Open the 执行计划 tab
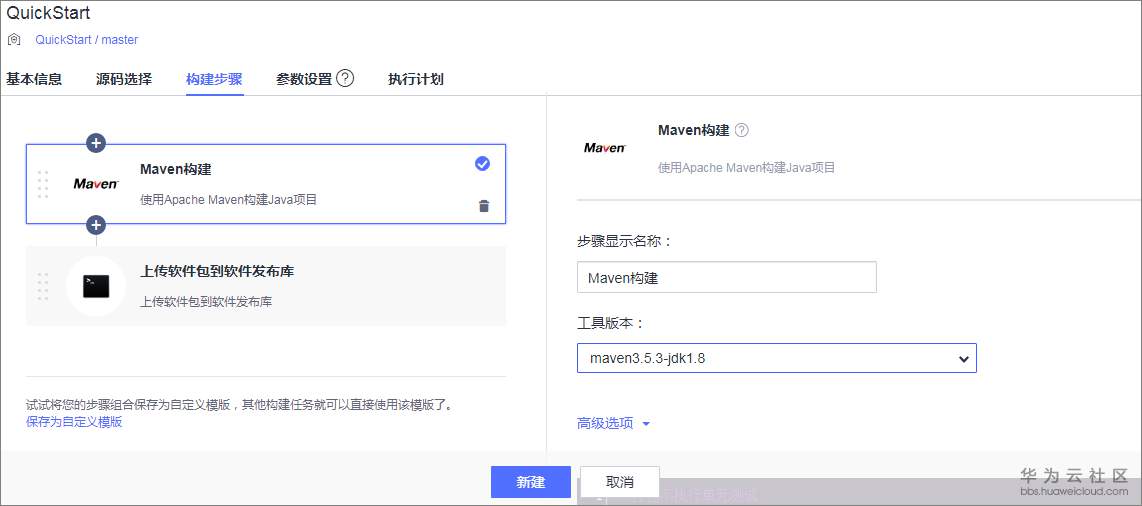 point(416,79)
